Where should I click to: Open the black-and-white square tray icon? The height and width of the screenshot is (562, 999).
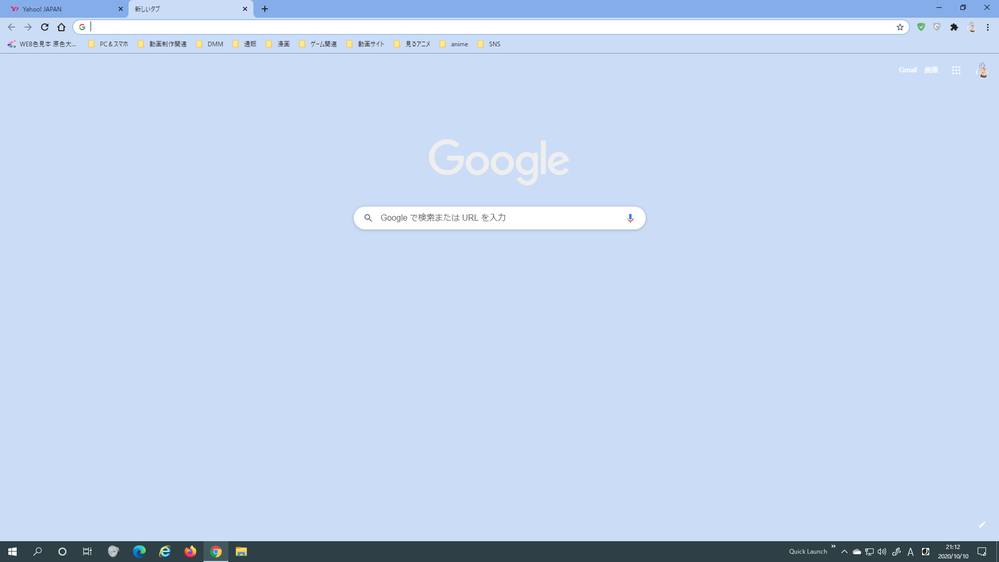tap(926, 552)
